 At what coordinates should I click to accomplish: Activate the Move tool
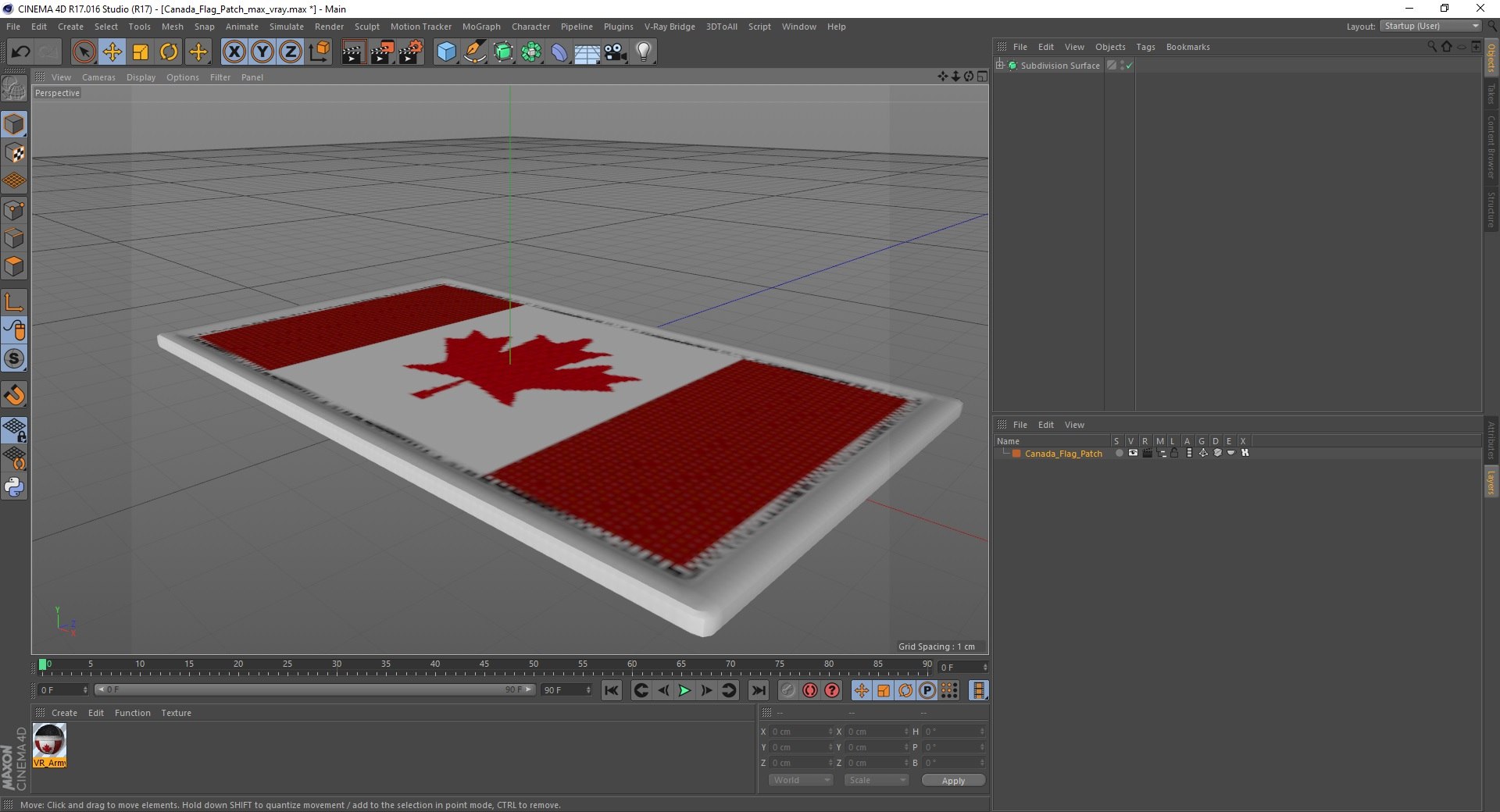coord(112,52)
